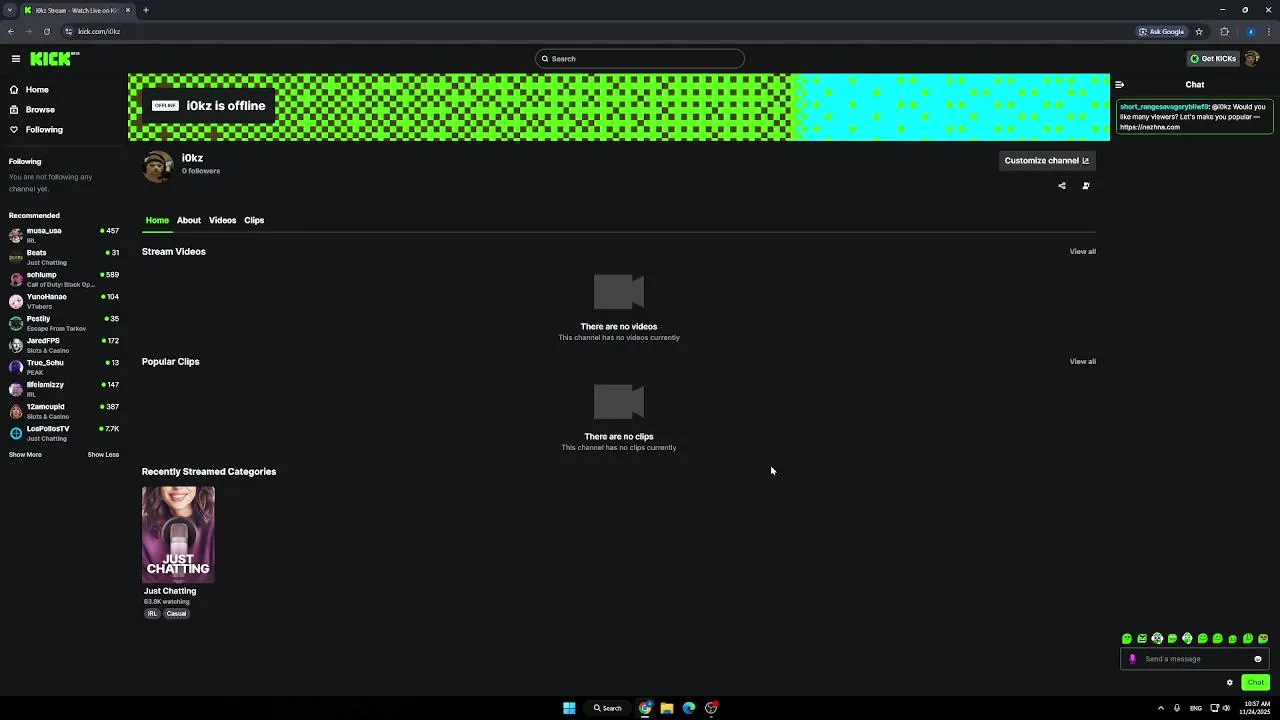Viewport: 1280px width, 720px height.
Task: Open Beats recommended channel
Action: click(x=64, y=257)
